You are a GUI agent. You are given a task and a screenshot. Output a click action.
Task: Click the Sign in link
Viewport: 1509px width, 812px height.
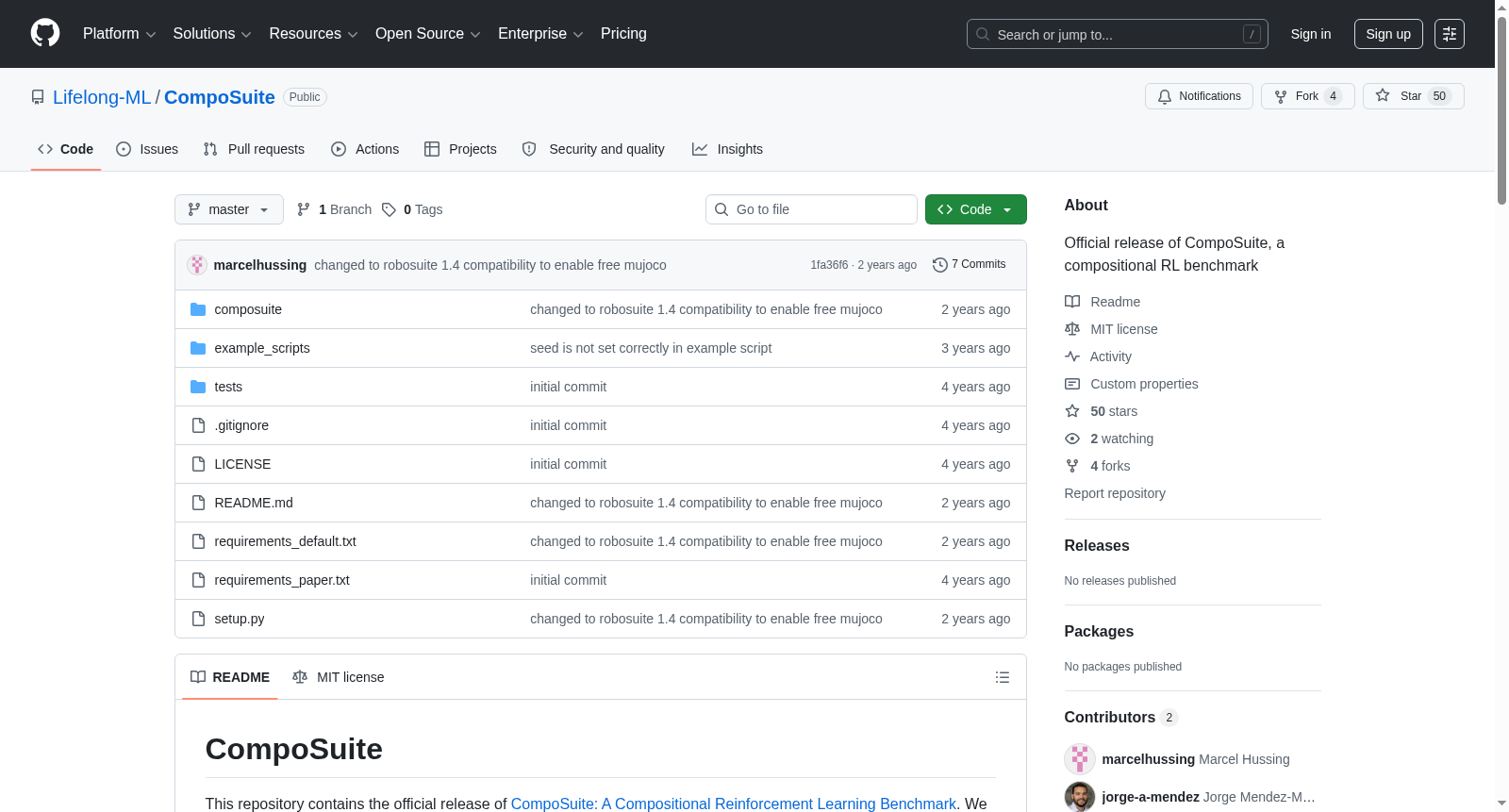click(x=1311, y=34)
